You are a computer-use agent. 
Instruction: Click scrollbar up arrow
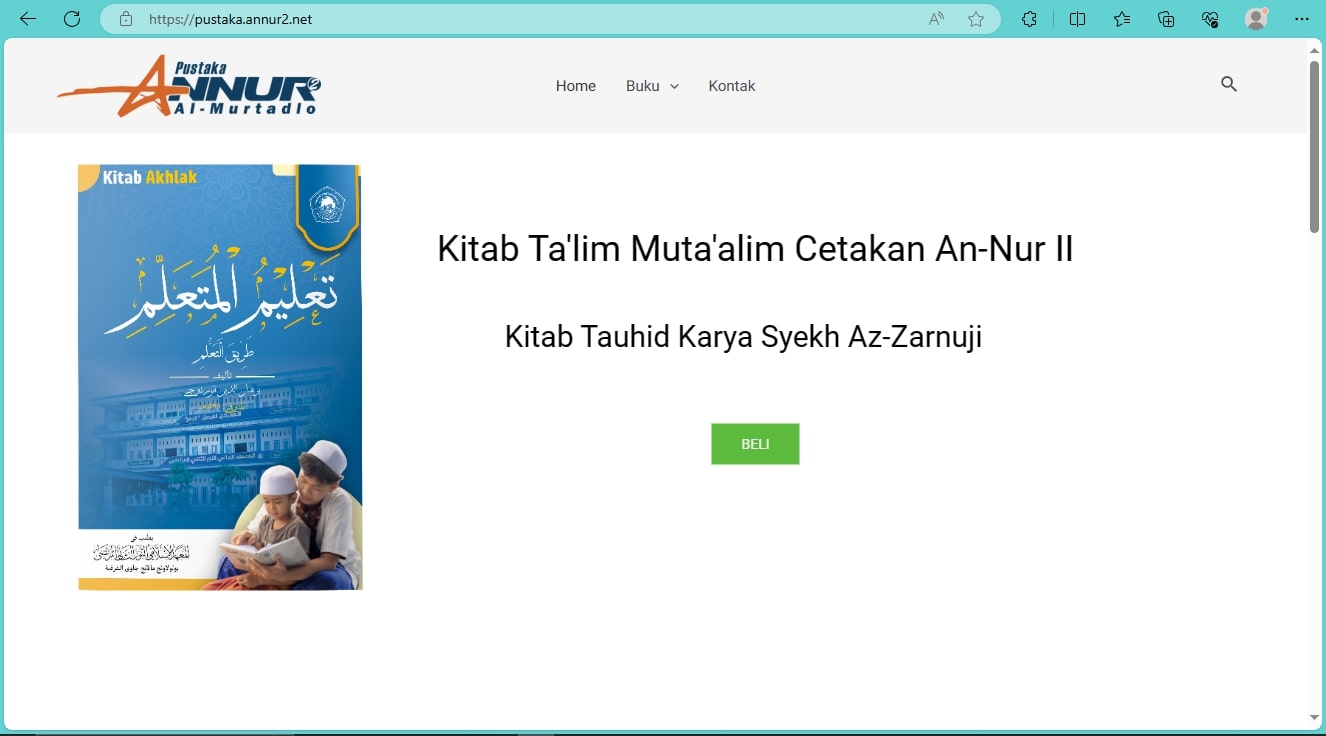(1315, 50)
